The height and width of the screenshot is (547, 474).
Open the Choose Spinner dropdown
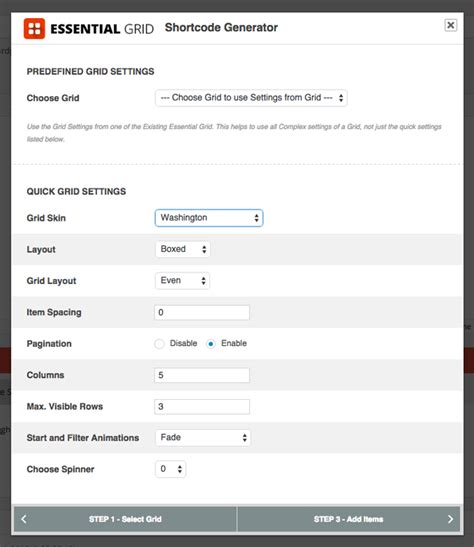click(x=170, y=469)
